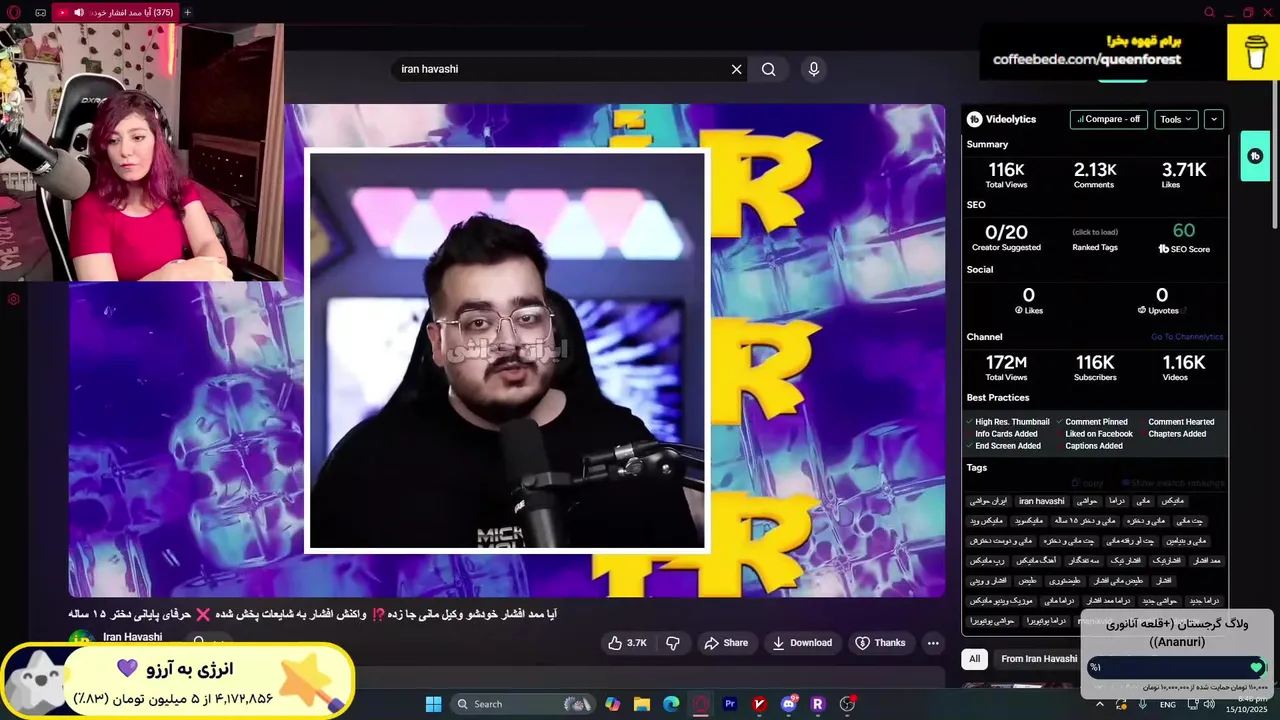Open the red V app in taskbar

coord(760,704)
